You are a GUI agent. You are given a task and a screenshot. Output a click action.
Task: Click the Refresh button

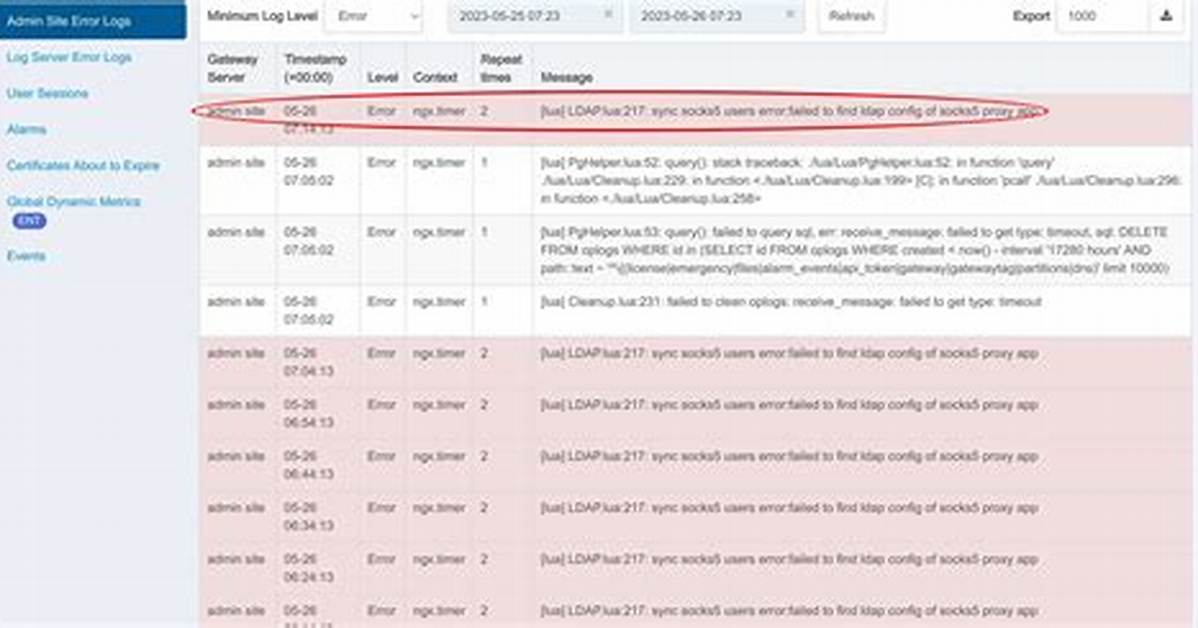pos(851,15)
